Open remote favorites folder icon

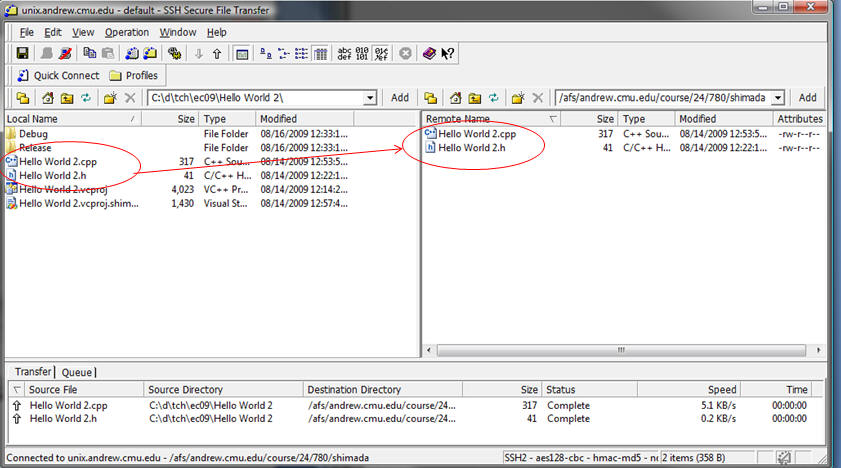click(430, 98)
